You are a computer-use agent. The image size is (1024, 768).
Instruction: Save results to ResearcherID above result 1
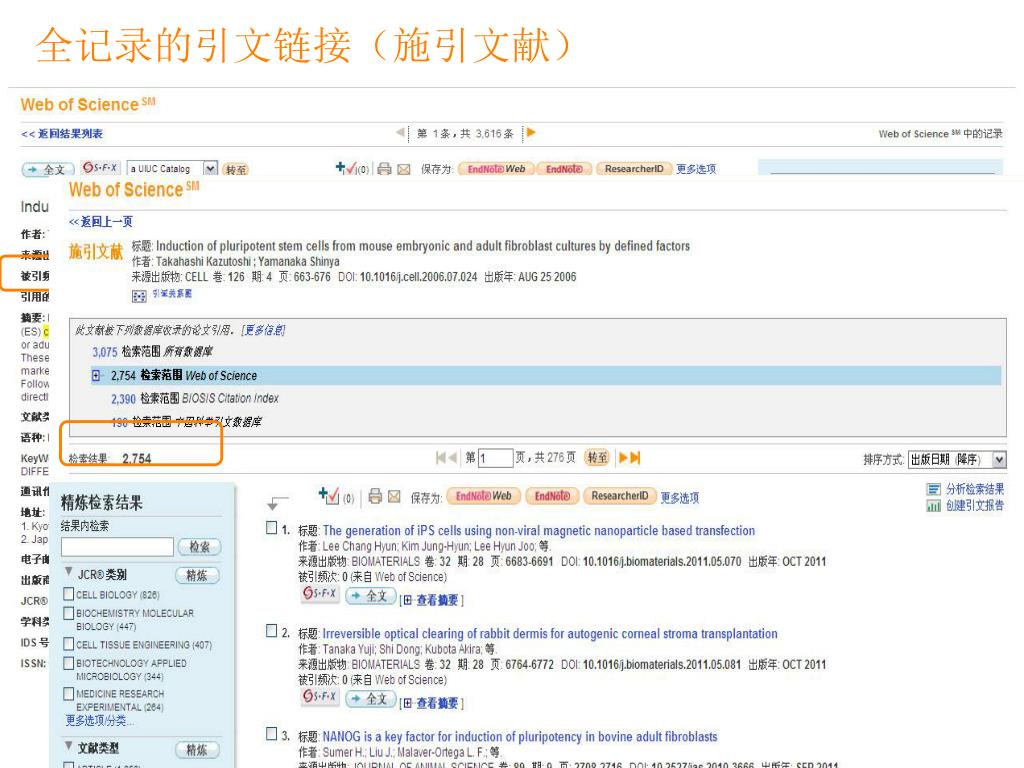619,496
